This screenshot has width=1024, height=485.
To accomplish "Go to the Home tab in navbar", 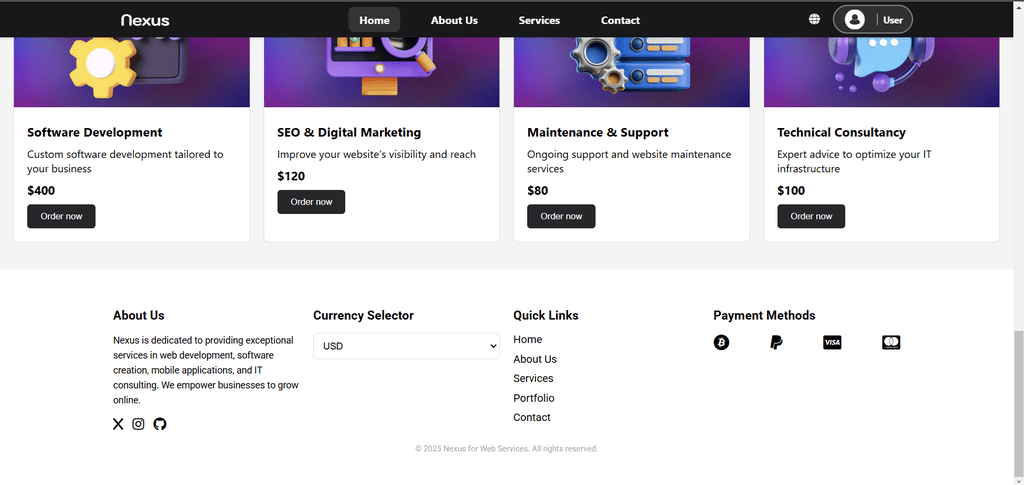I will [x=374, y=20].
